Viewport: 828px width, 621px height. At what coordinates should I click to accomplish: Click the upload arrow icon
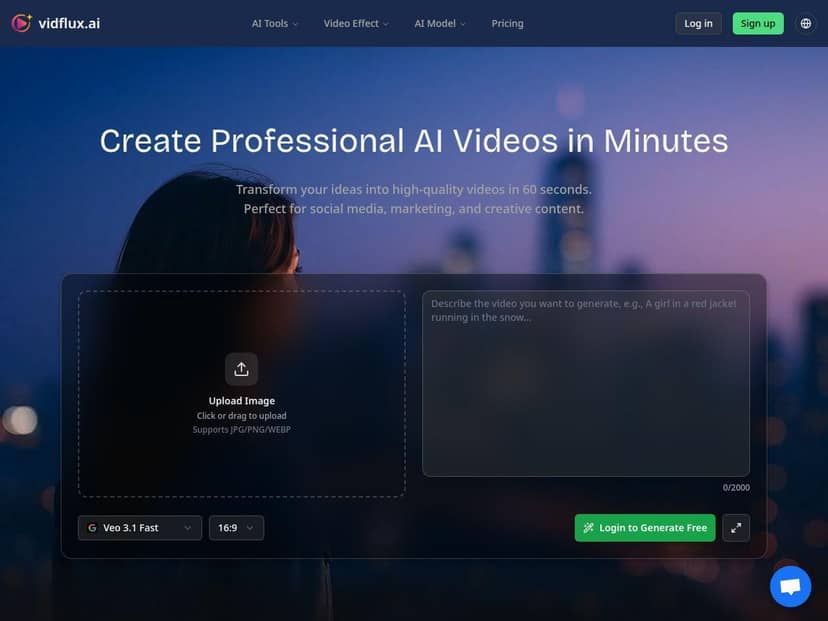click(x=241, y=369)
